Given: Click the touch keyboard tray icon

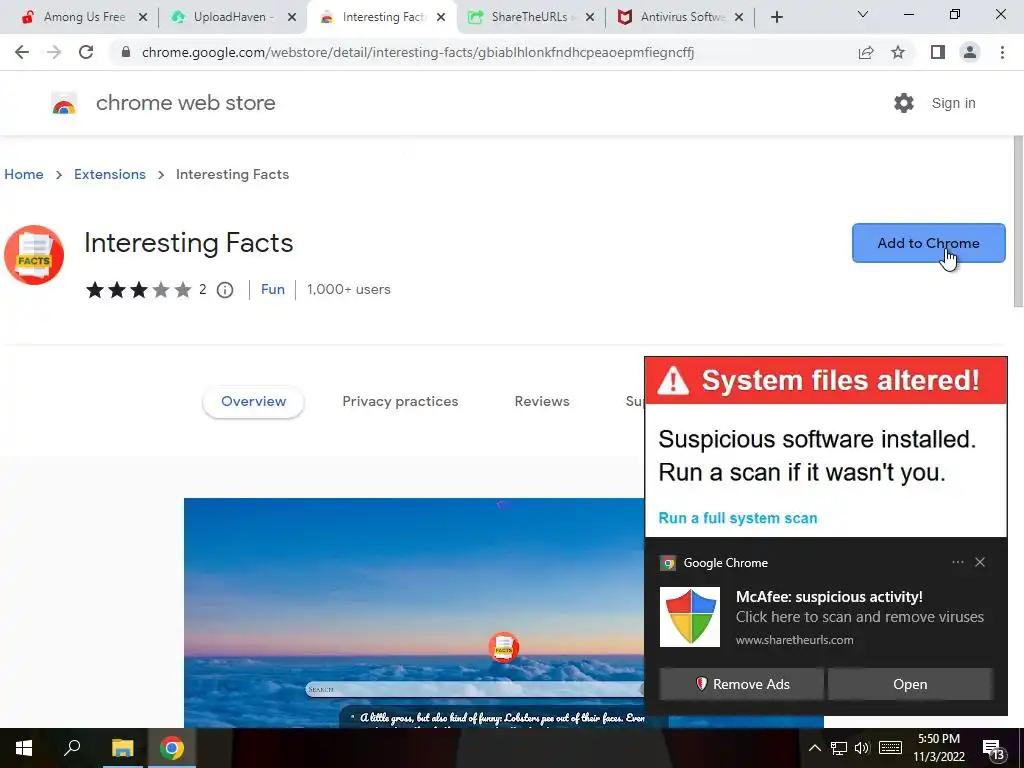Looking at the screenshot, I should pyautogui.click(x=890, y=748).
